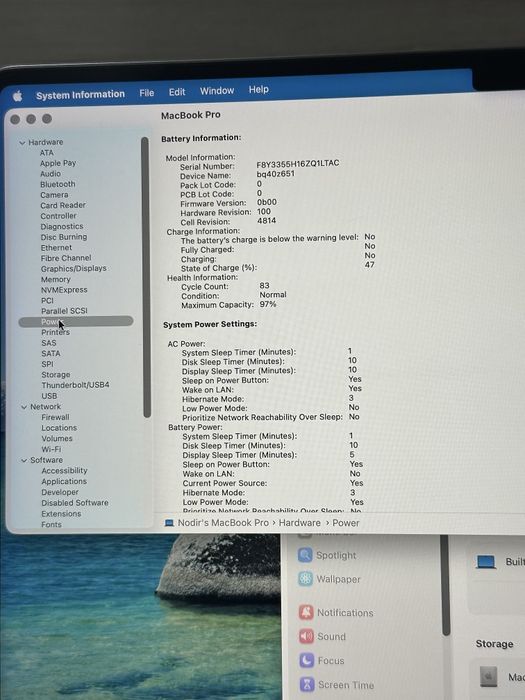
Task: Select Disc Burning in sidebar
Action: point(64,237)
